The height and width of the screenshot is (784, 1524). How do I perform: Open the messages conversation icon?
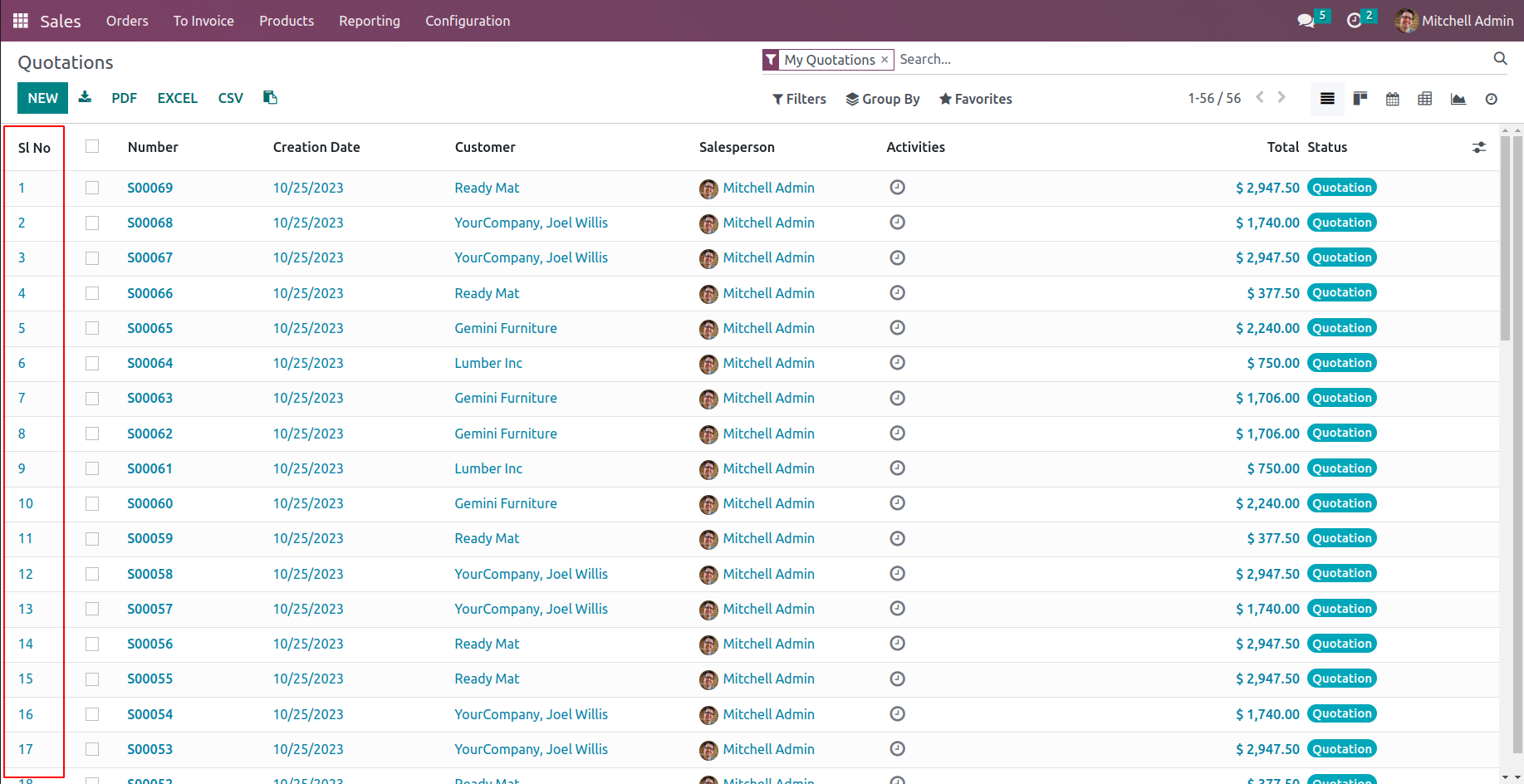1306,21
